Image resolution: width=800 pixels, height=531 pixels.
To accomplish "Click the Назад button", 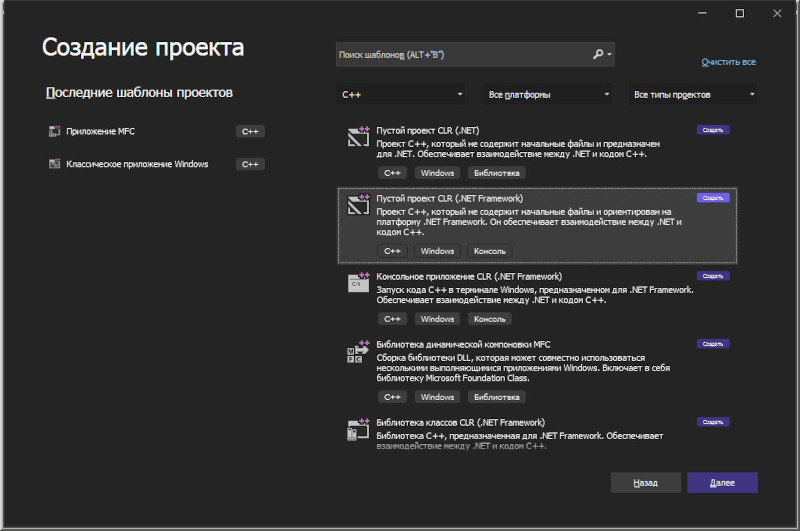I will (645, 483).
